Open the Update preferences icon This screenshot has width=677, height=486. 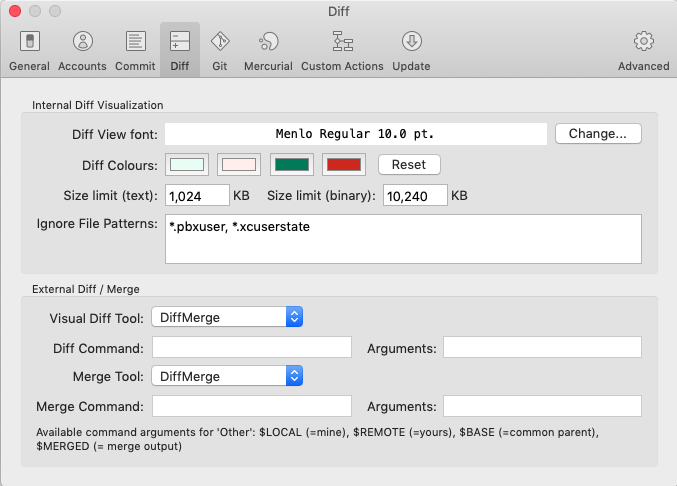coord(411,42)
